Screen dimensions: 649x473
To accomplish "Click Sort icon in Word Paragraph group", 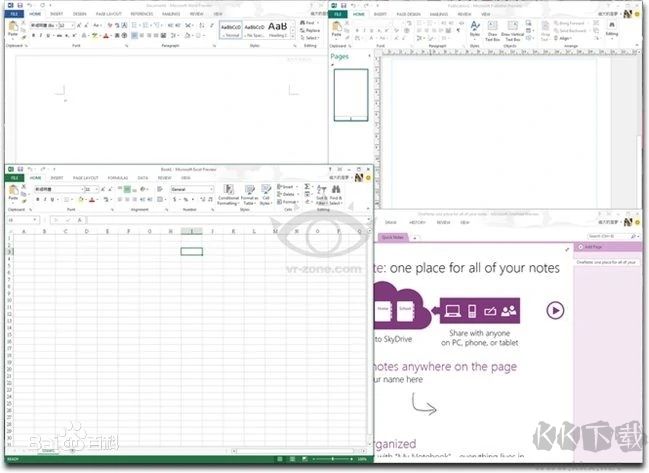I will [x=202, y=26].
